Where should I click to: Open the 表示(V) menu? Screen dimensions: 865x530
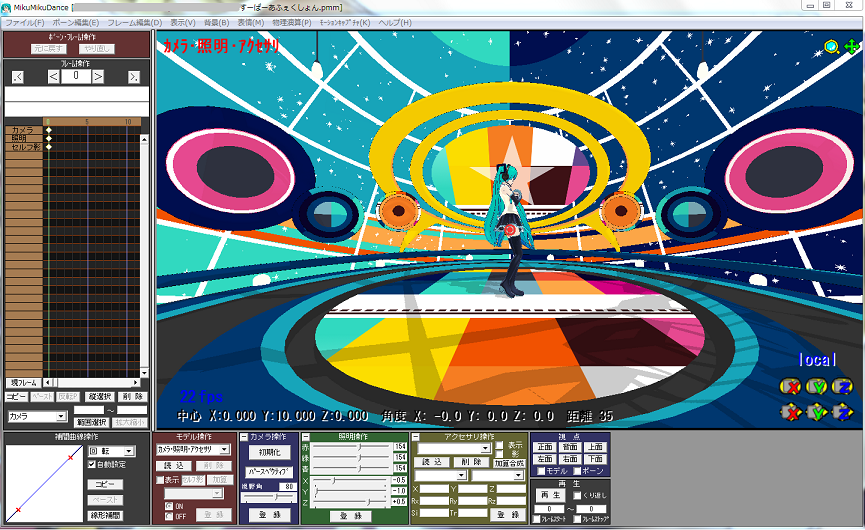[x=183, y=23]
